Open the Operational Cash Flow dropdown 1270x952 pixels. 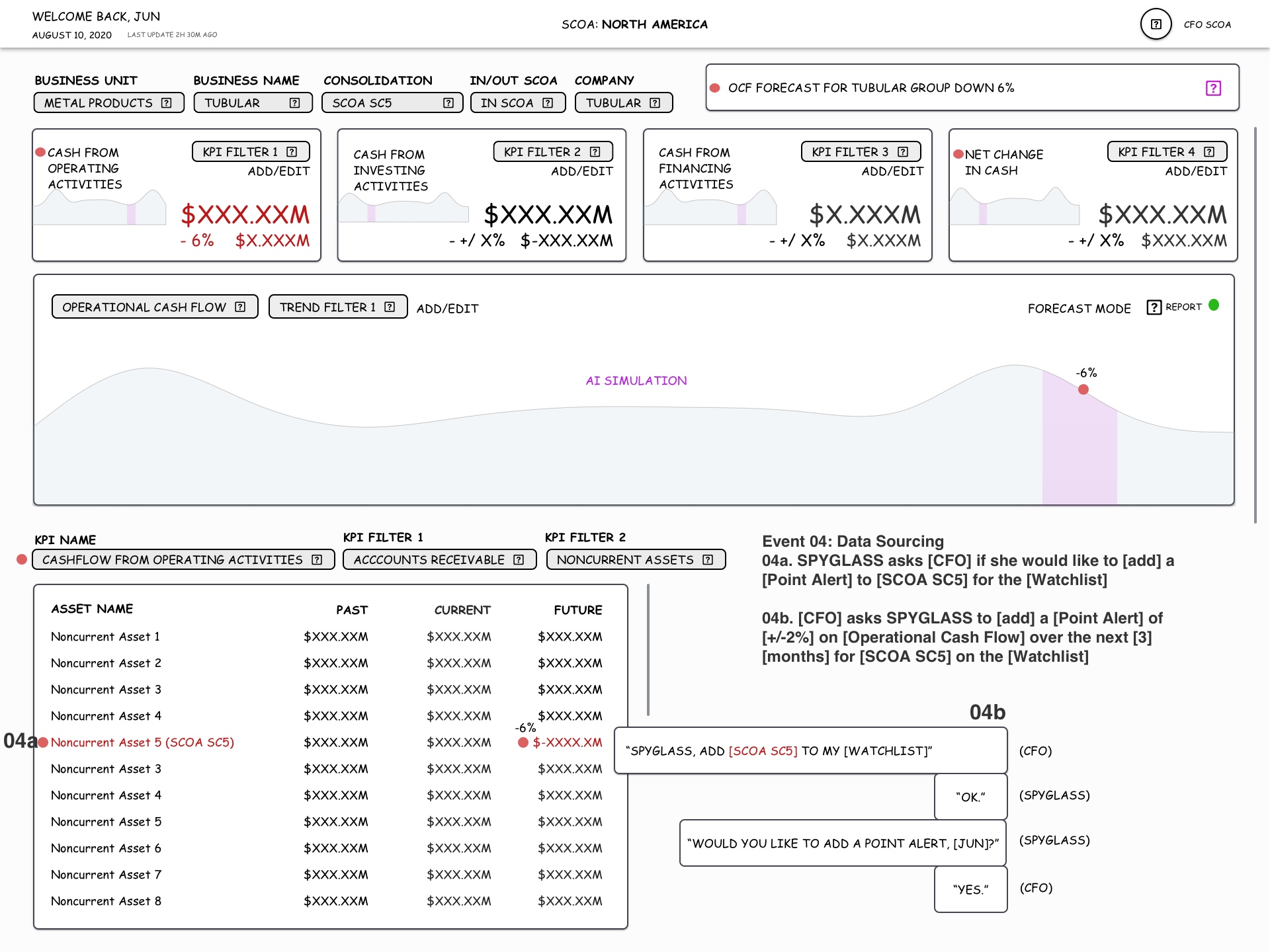click(x=155, y=307)
